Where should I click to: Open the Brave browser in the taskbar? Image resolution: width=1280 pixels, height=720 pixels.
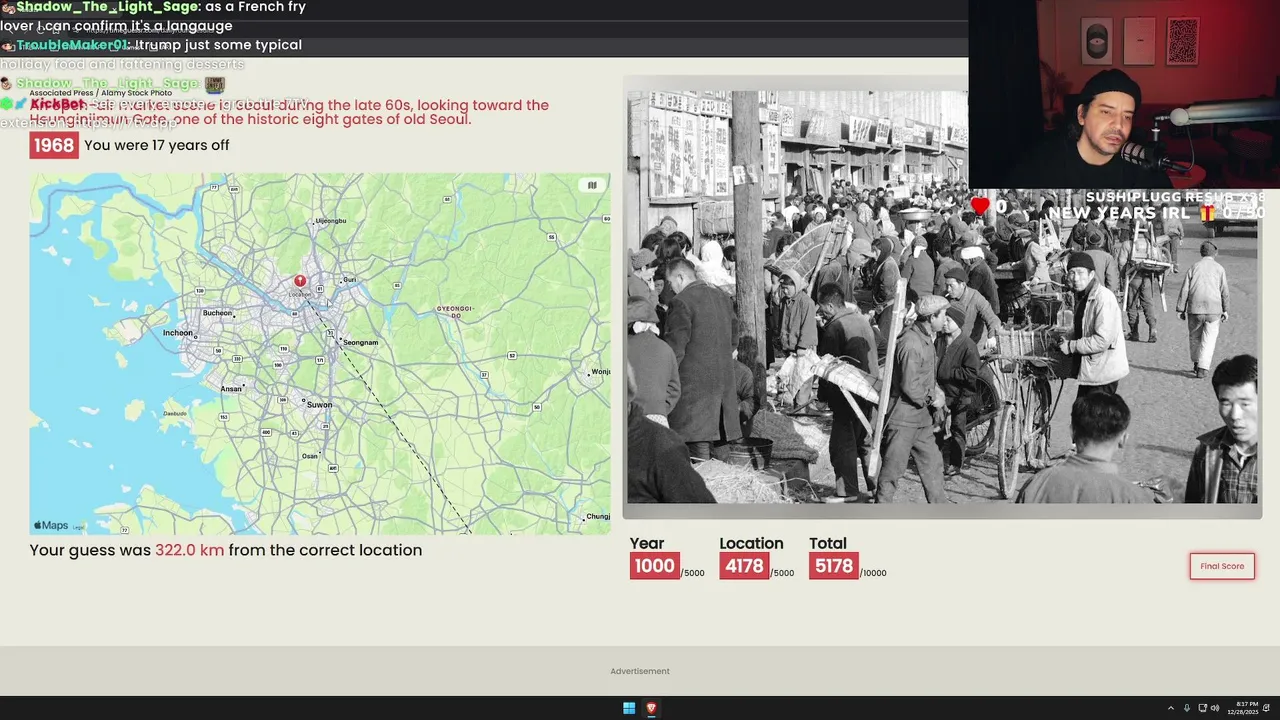tap(651, 708)
